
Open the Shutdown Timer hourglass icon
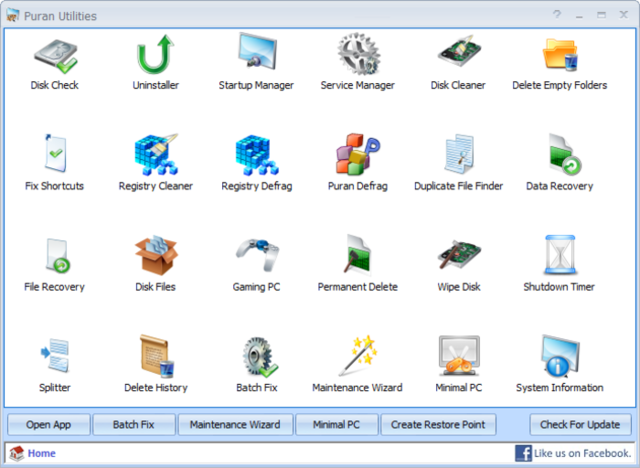(560, 255)
